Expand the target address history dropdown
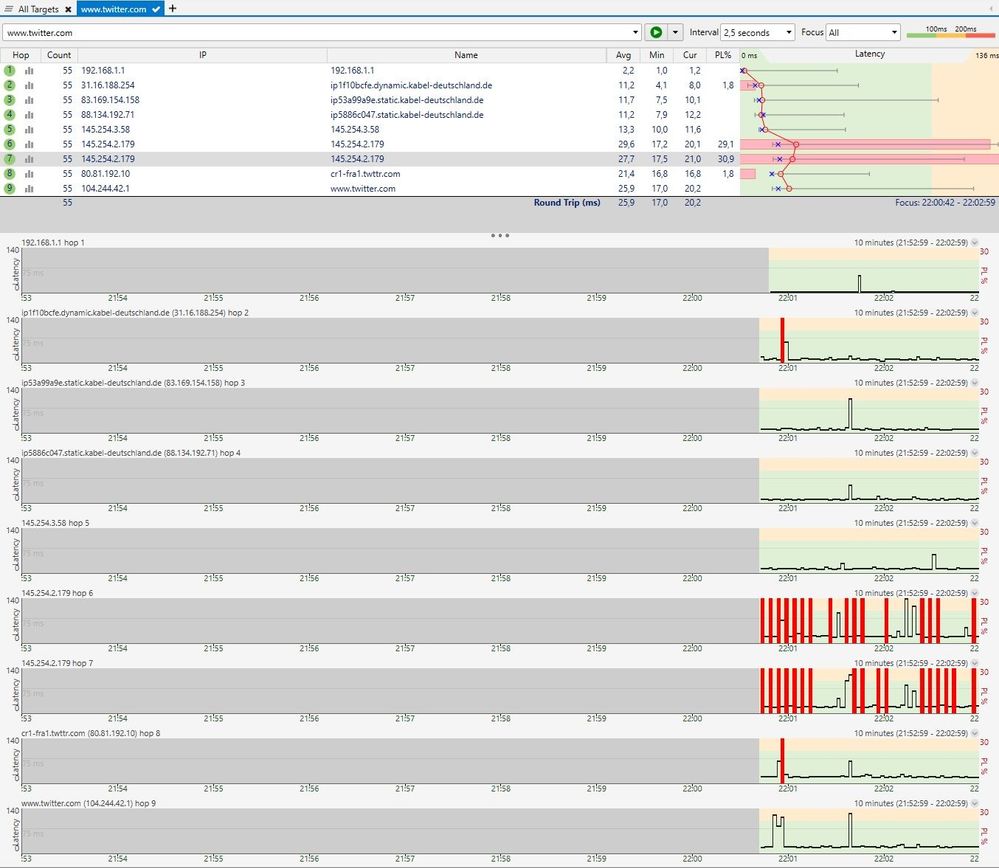Screen dimensions: 999x868 point(635,33)
